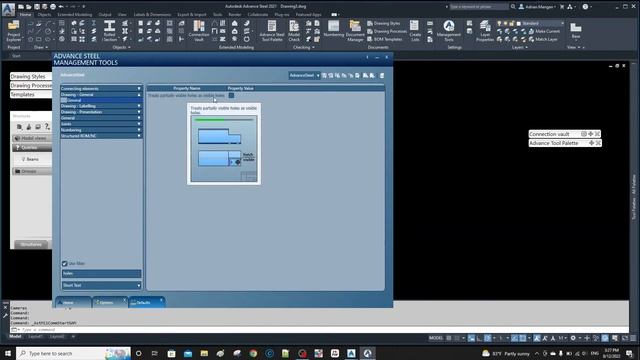Click the last icon in Management Tools toolbar
640x360 pixels.
tap(382, 76)
